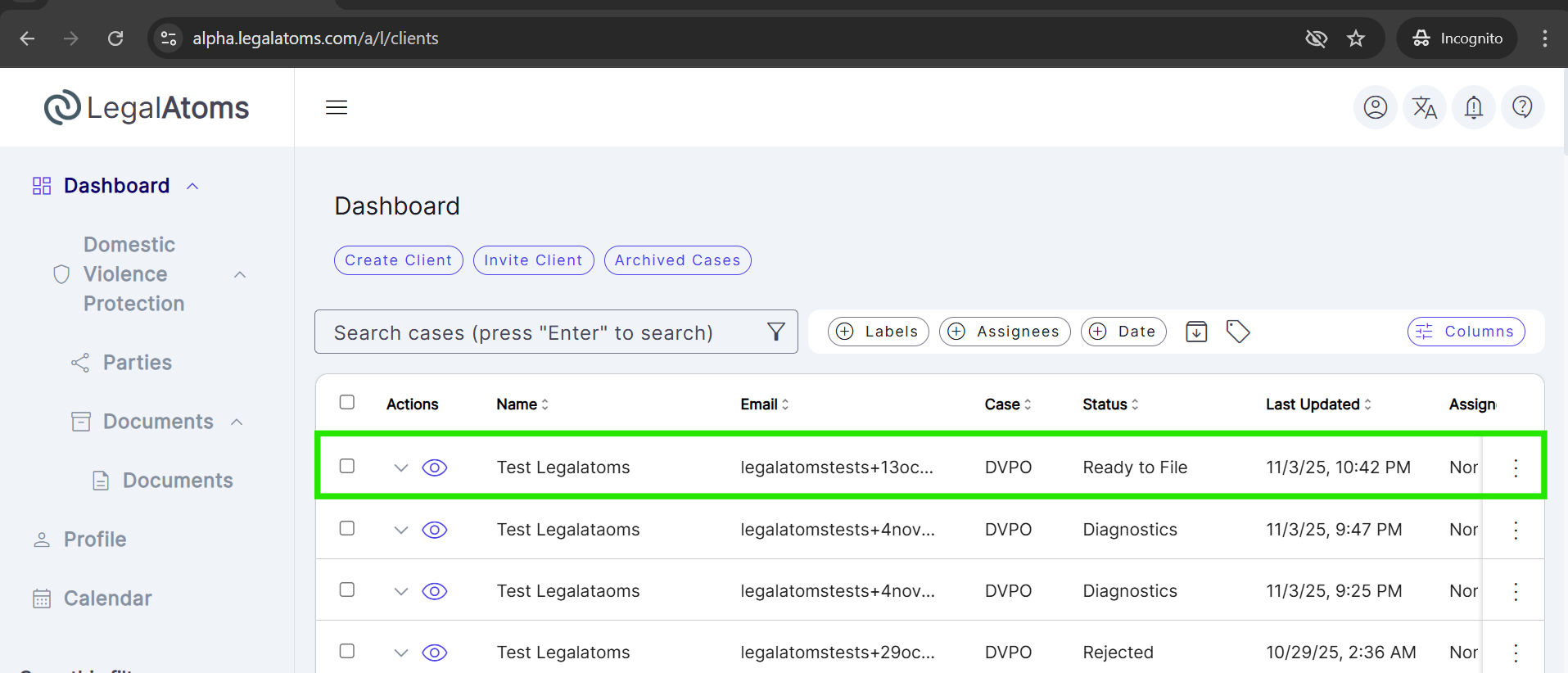The width and height of the screenshot is (1568, 673).
Task: Click the language translation icon
Action: pos(1424,107)
